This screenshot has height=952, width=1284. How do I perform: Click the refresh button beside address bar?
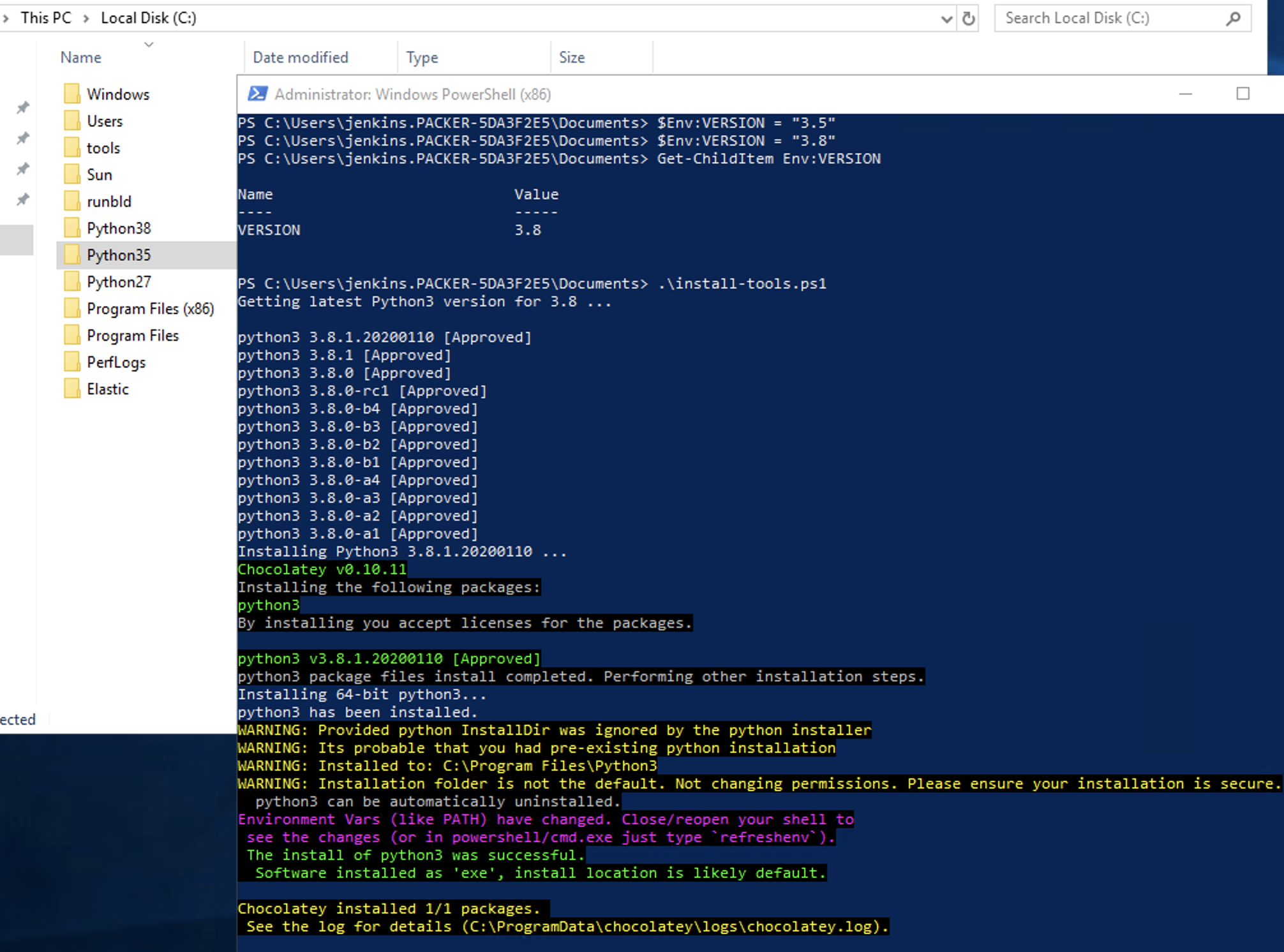(x=968, y=19)
